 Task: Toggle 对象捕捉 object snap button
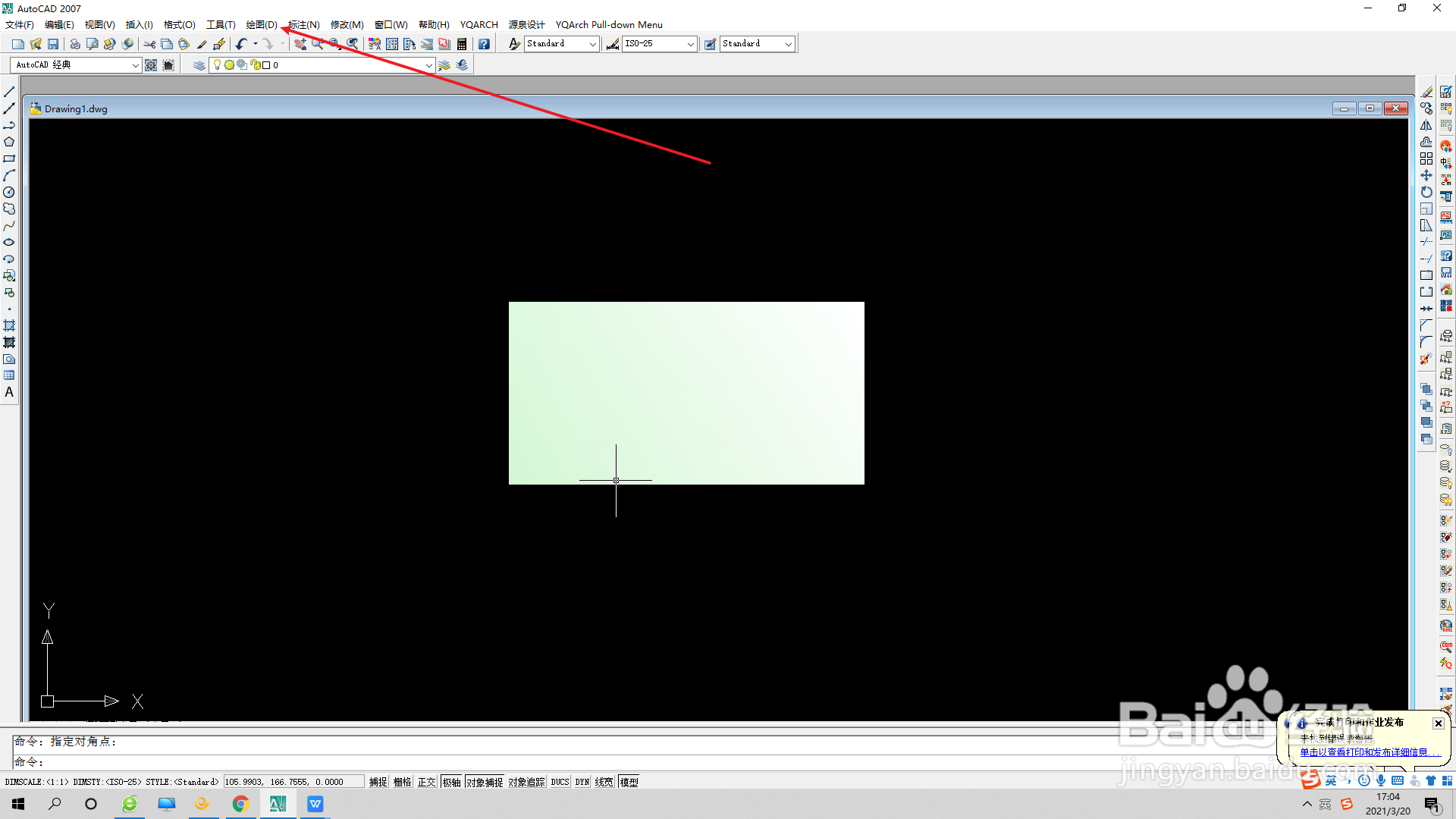tap(485, 782)
